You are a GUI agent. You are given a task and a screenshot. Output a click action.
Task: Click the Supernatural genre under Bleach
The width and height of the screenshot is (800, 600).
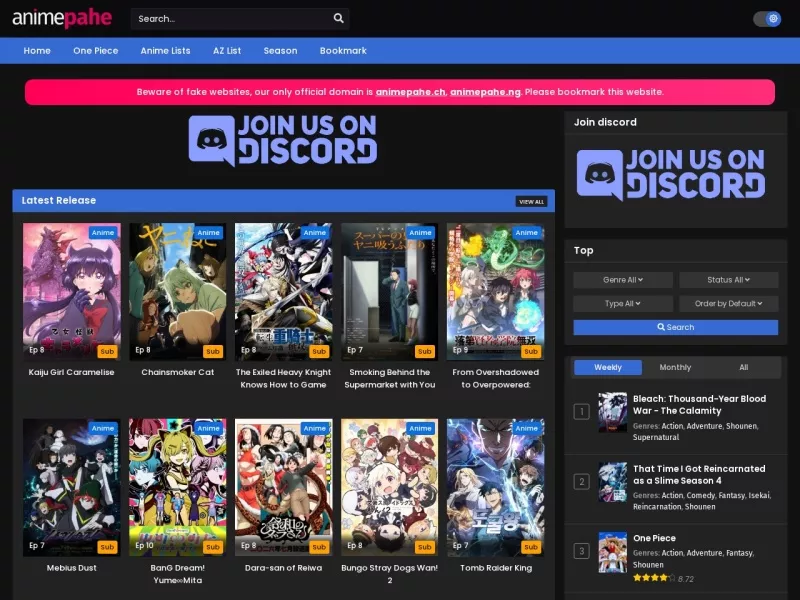pos(656,437)
